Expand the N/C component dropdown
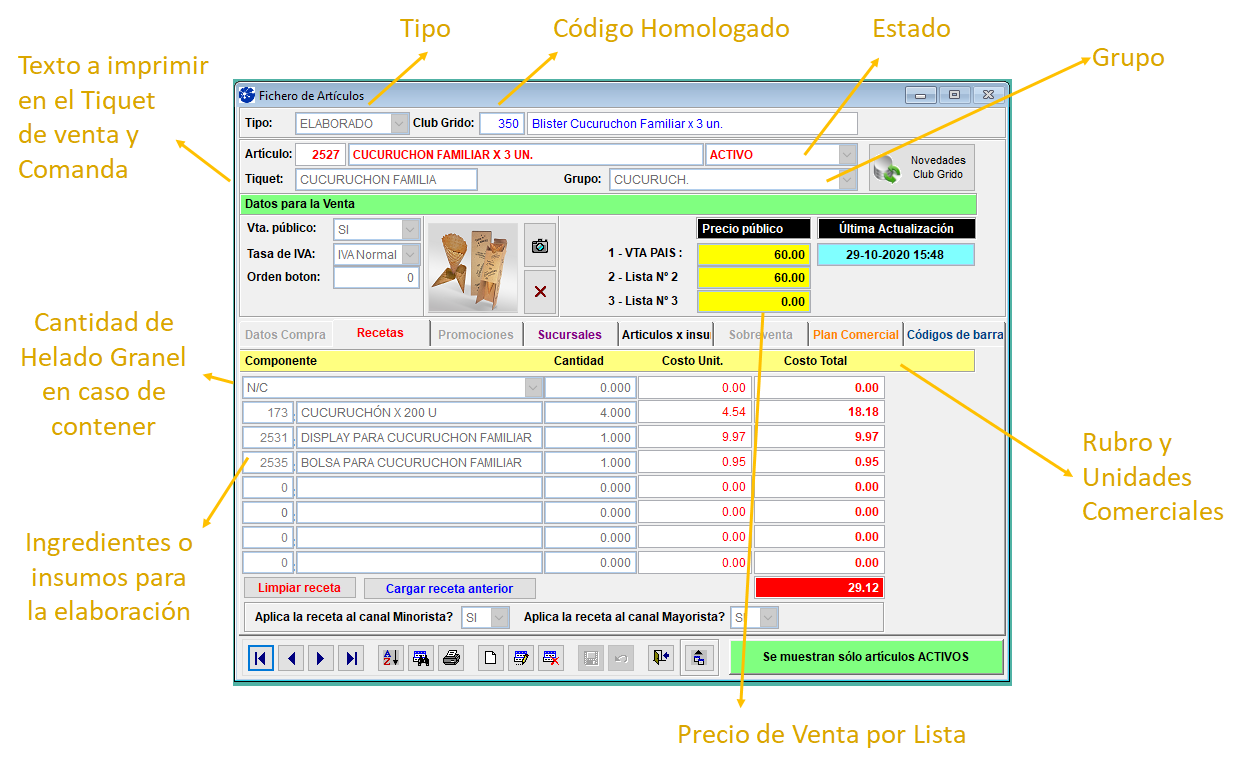 532,388
